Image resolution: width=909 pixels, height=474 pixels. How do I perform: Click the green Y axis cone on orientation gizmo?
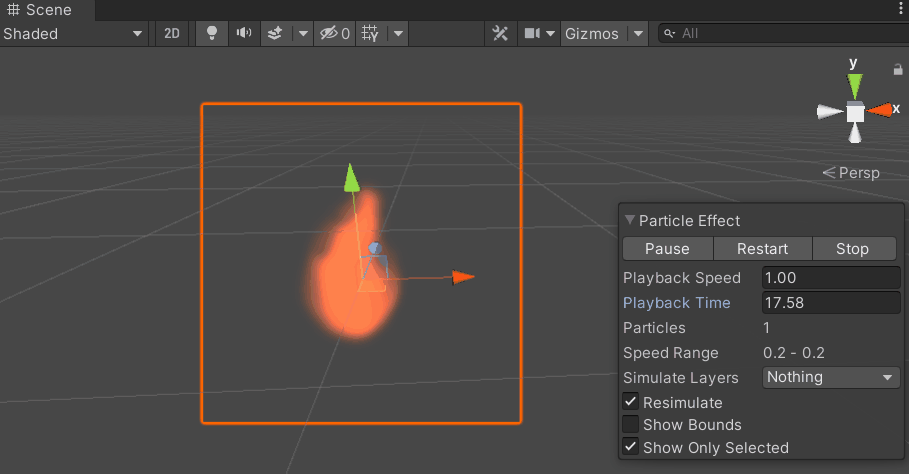point(855,86)
